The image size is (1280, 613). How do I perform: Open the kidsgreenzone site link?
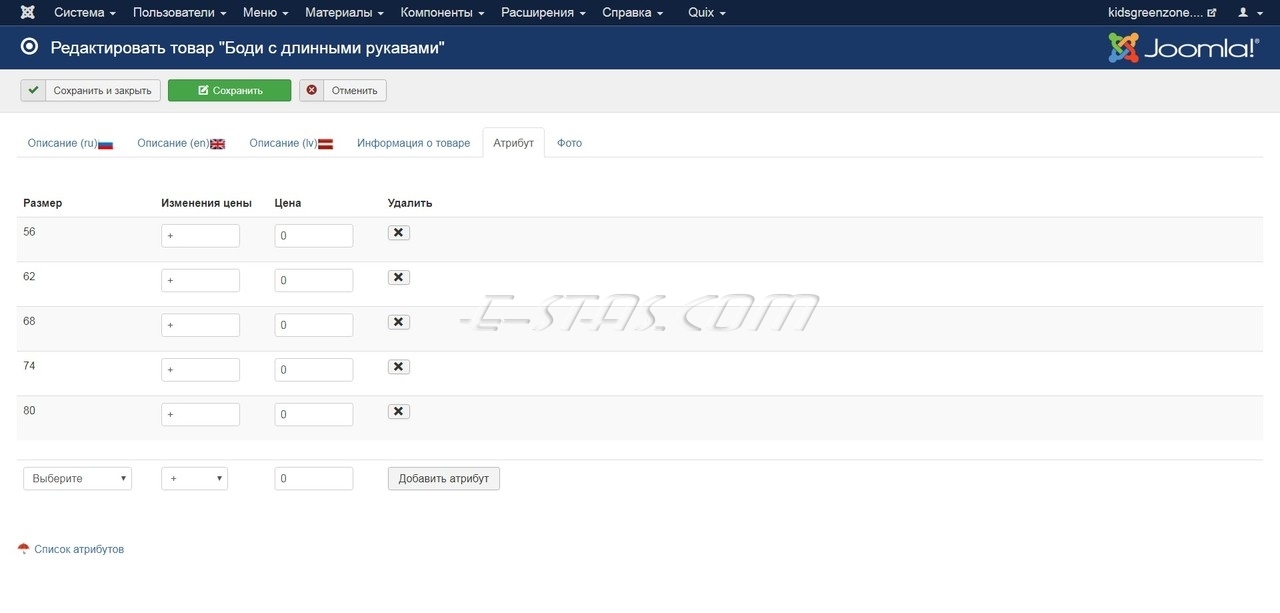(1162, 12)
